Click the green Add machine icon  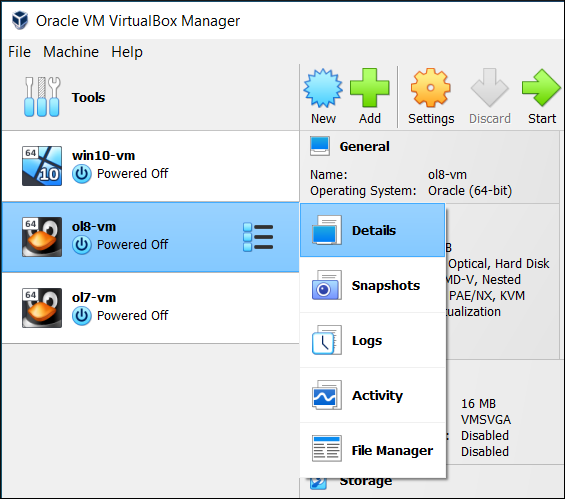pos(370,88)
